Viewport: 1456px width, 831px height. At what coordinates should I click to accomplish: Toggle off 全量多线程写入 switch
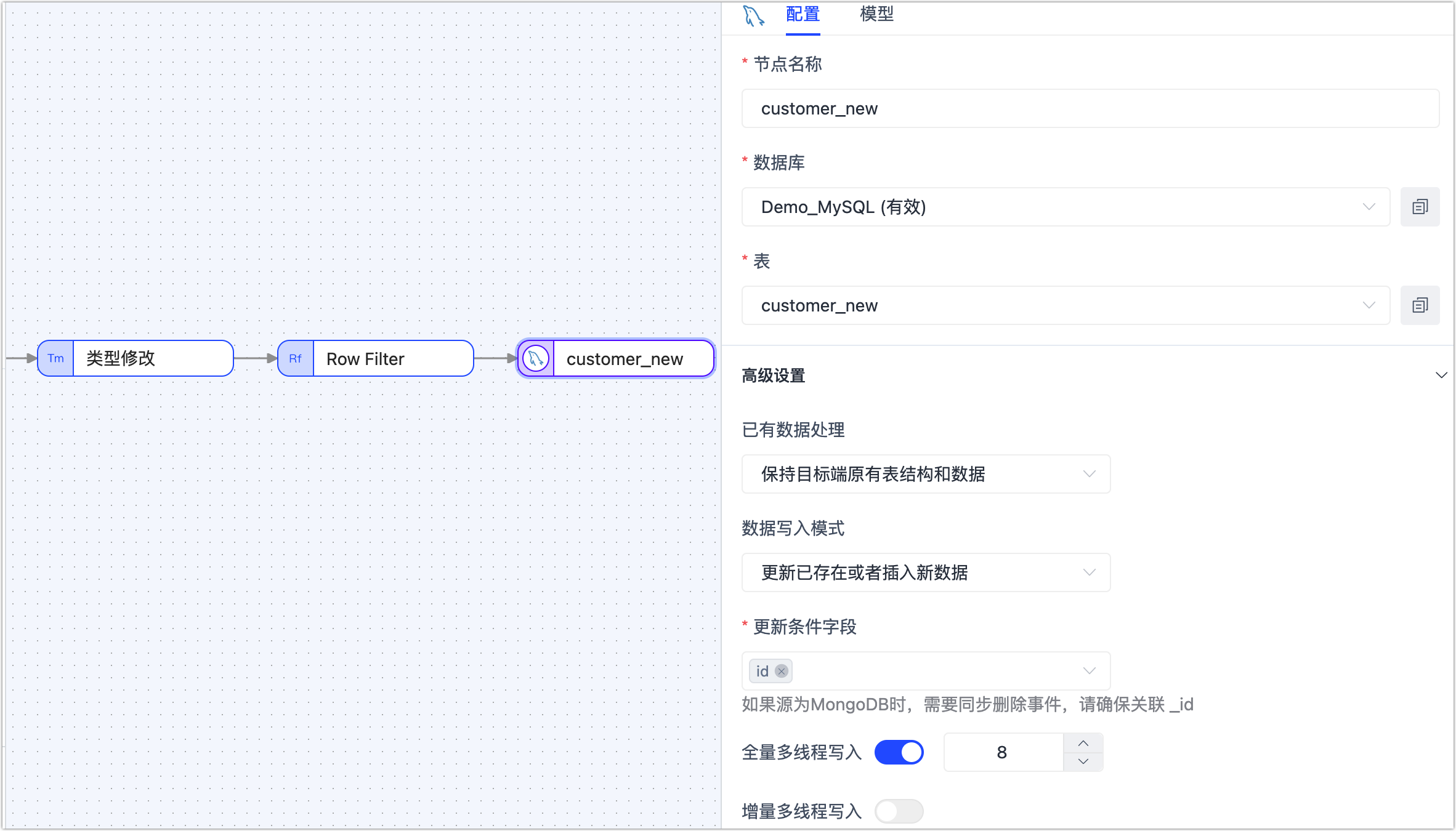pyautogui.click(x=899, y=752)
